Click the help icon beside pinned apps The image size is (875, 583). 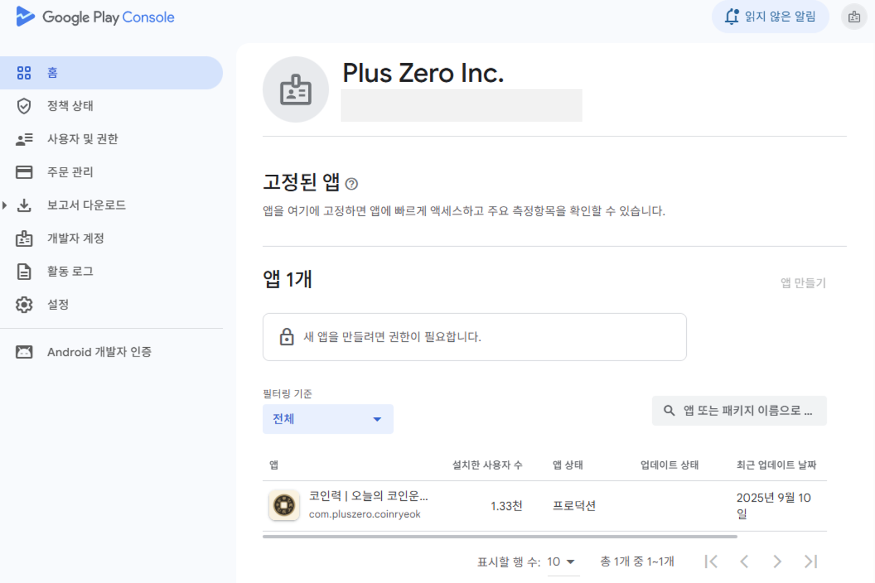351,184
